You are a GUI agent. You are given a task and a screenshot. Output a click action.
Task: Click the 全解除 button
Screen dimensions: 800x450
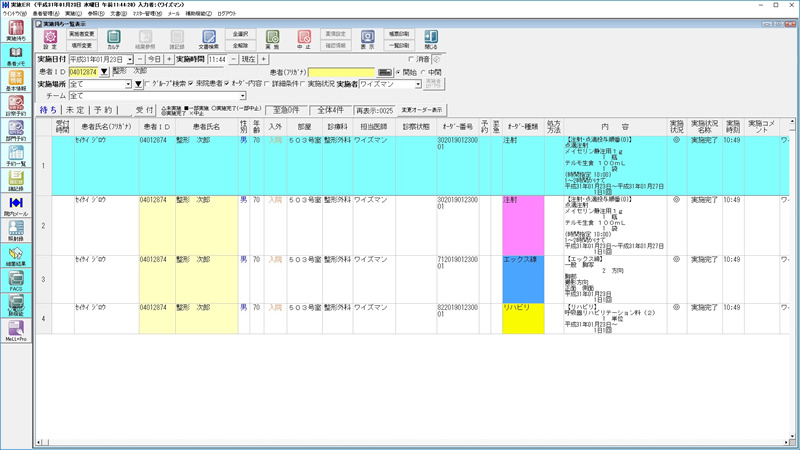240,45
